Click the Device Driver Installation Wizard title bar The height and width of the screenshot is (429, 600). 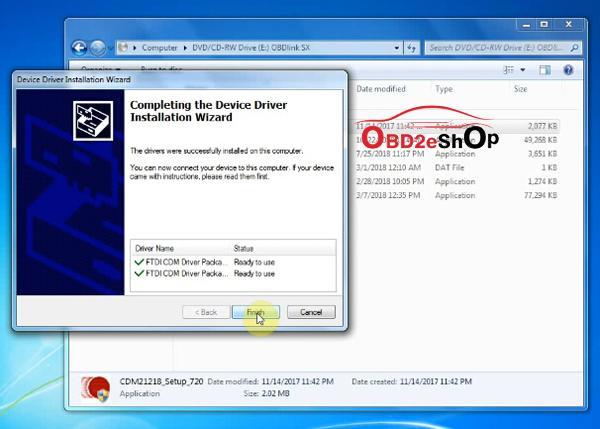pos(180,80)
